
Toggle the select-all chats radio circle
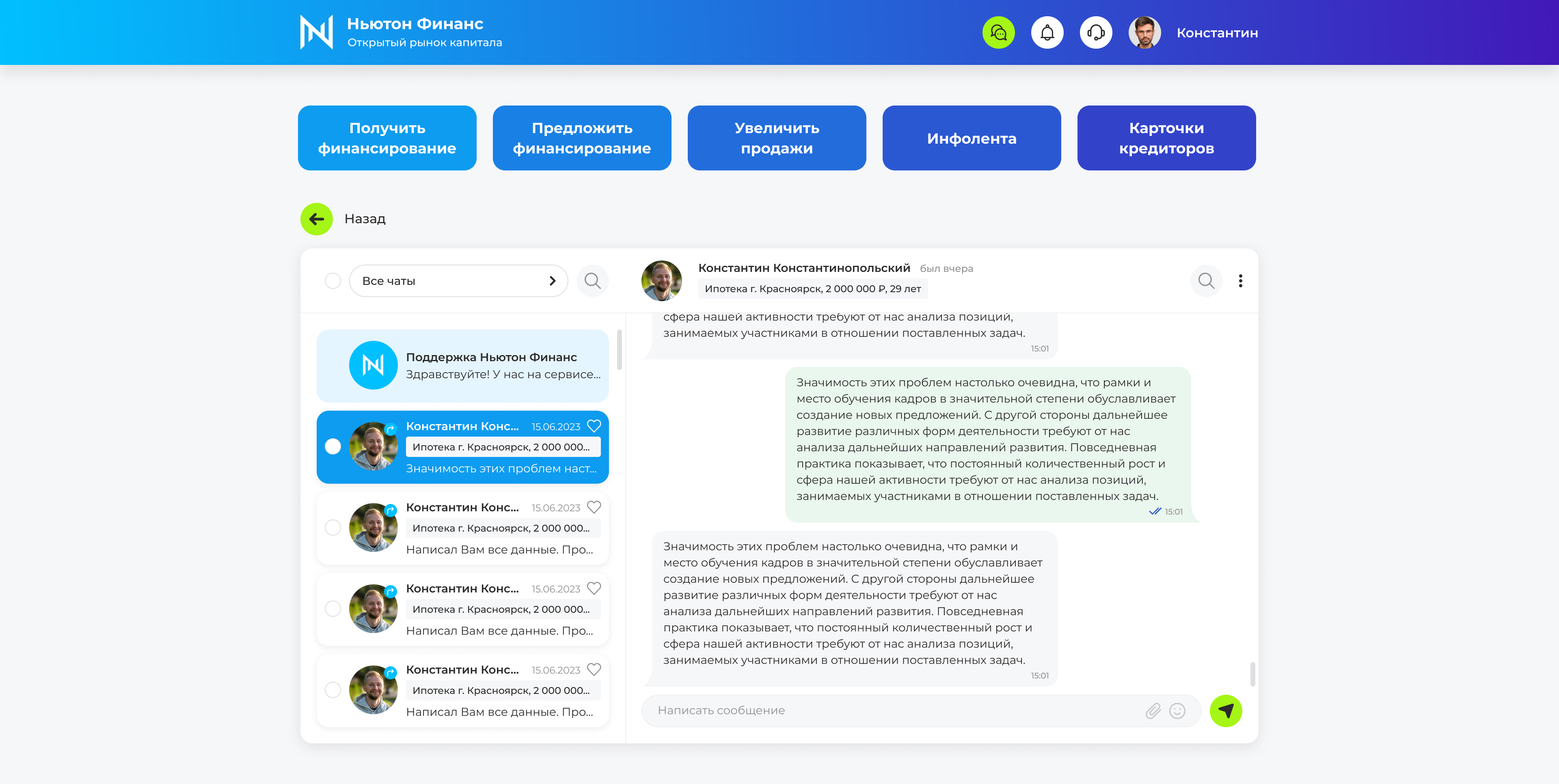333,281
